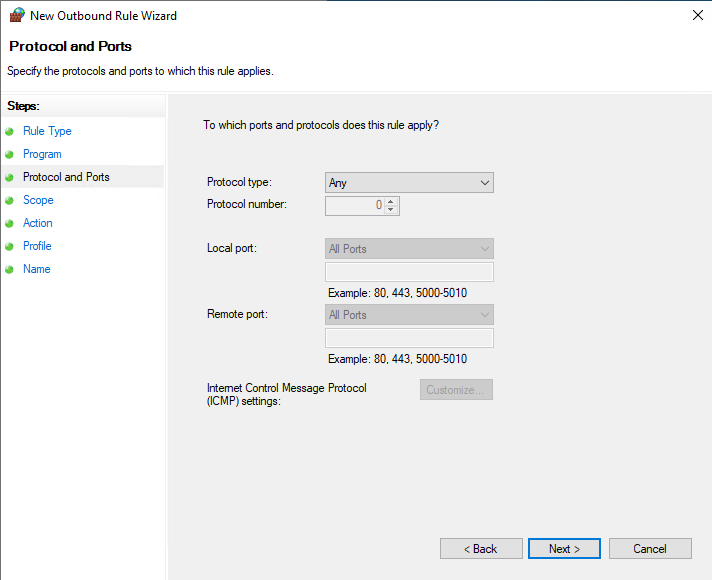The width and height of the screenshot is (712, 580).
Task: Open the Action step
Action: pos(38,223)
